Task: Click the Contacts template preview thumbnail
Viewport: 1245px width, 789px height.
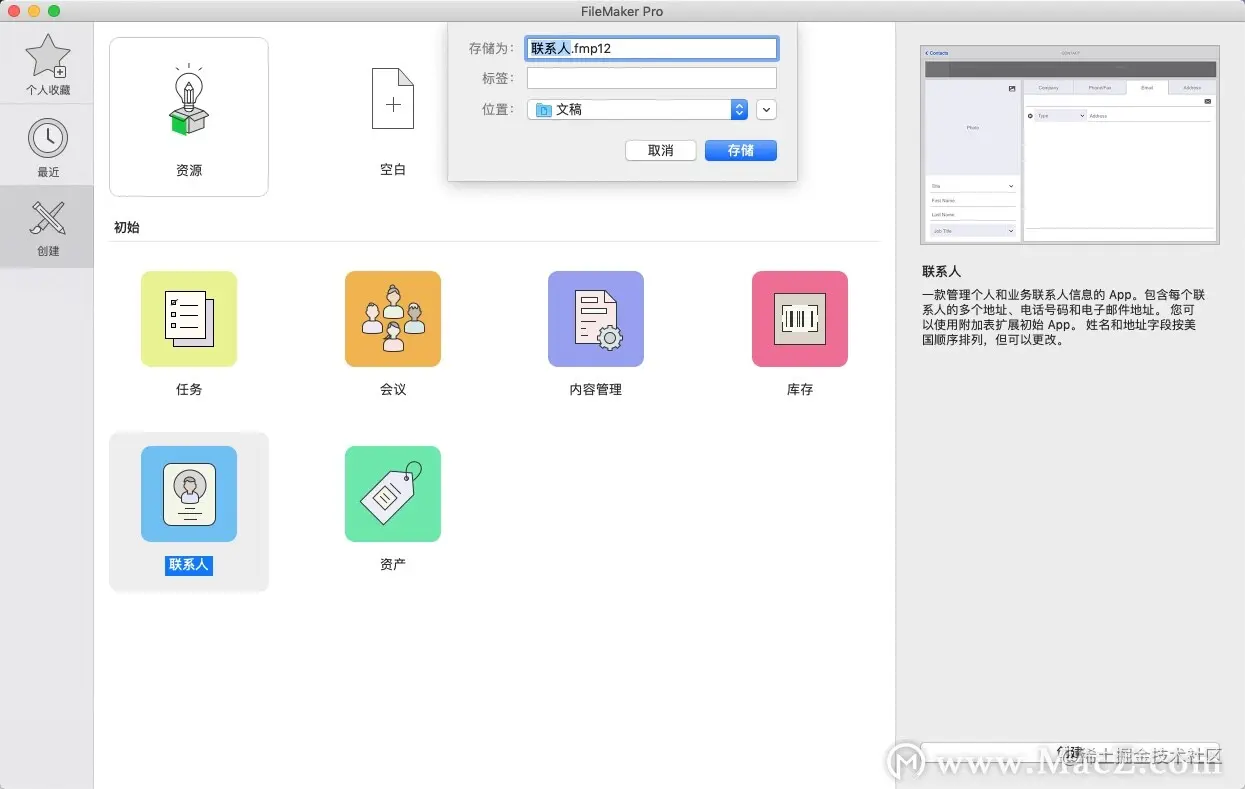Action: tap(1070, 145)
